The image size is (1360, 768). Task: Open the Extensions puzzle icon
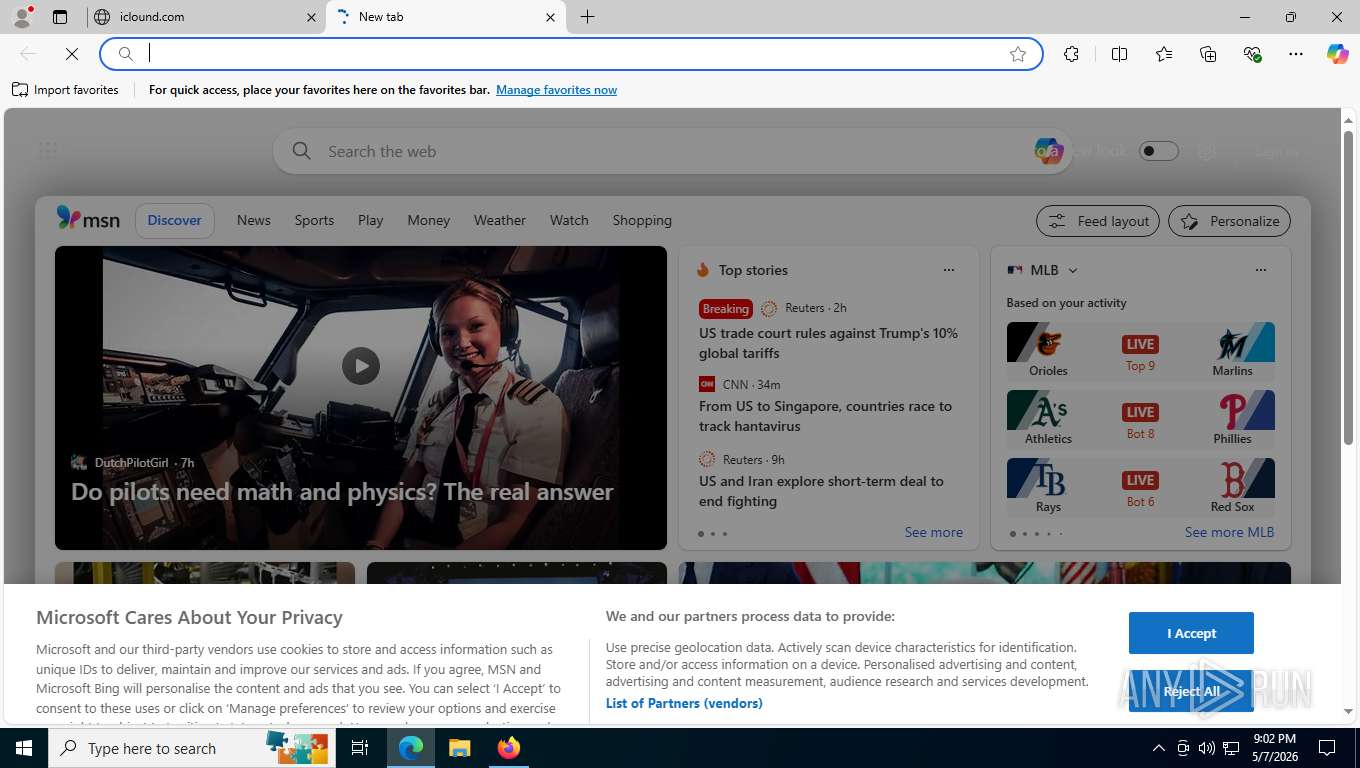1071,54
